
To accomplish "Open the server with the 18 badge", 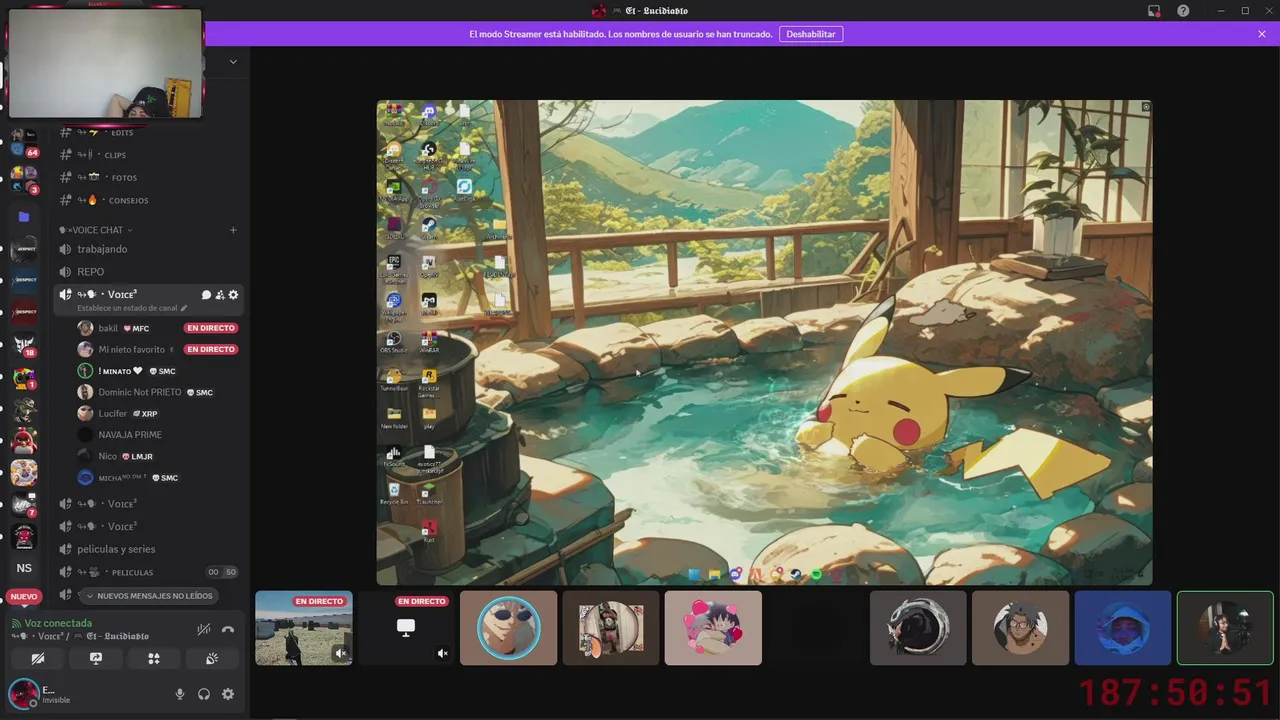I will coord(24,345).
